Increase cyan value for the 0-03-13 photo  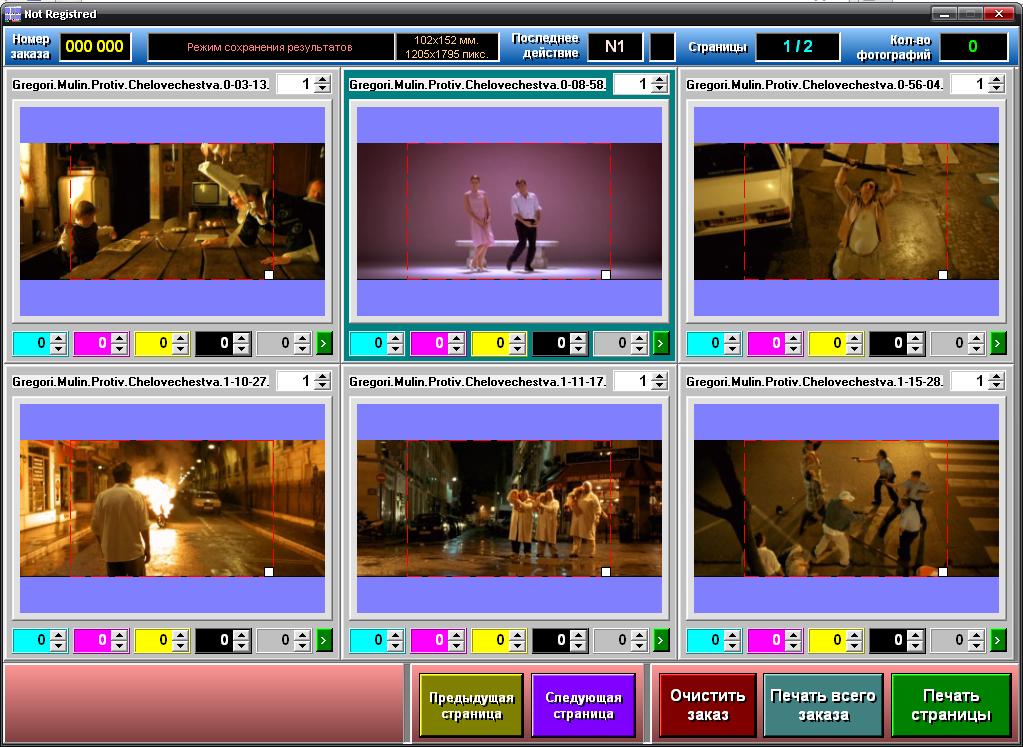(x=58, y=339)
